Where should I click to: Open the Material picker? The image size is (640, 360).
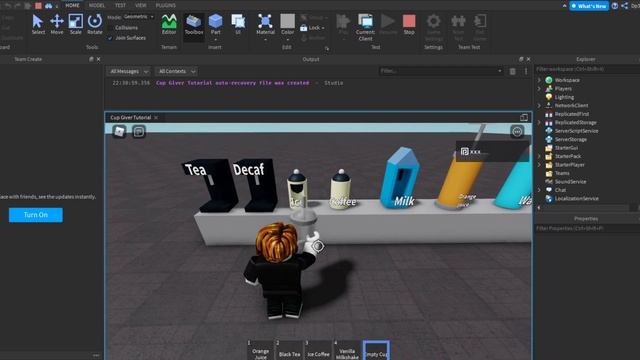(x=265, y=21)
